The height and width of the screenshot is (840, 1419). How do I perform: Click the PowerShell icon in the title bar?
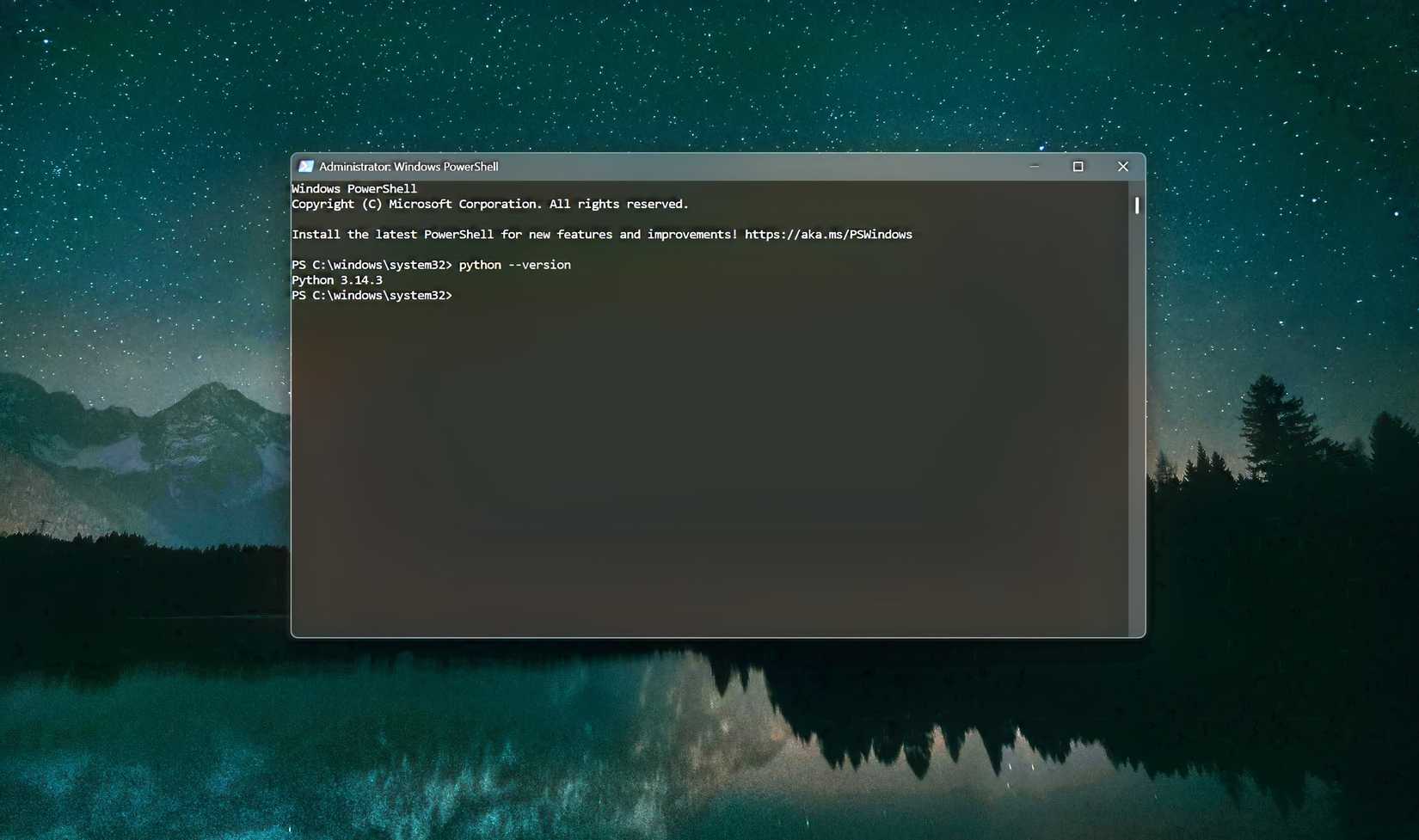pyautogui.click(x=305, y=167)
